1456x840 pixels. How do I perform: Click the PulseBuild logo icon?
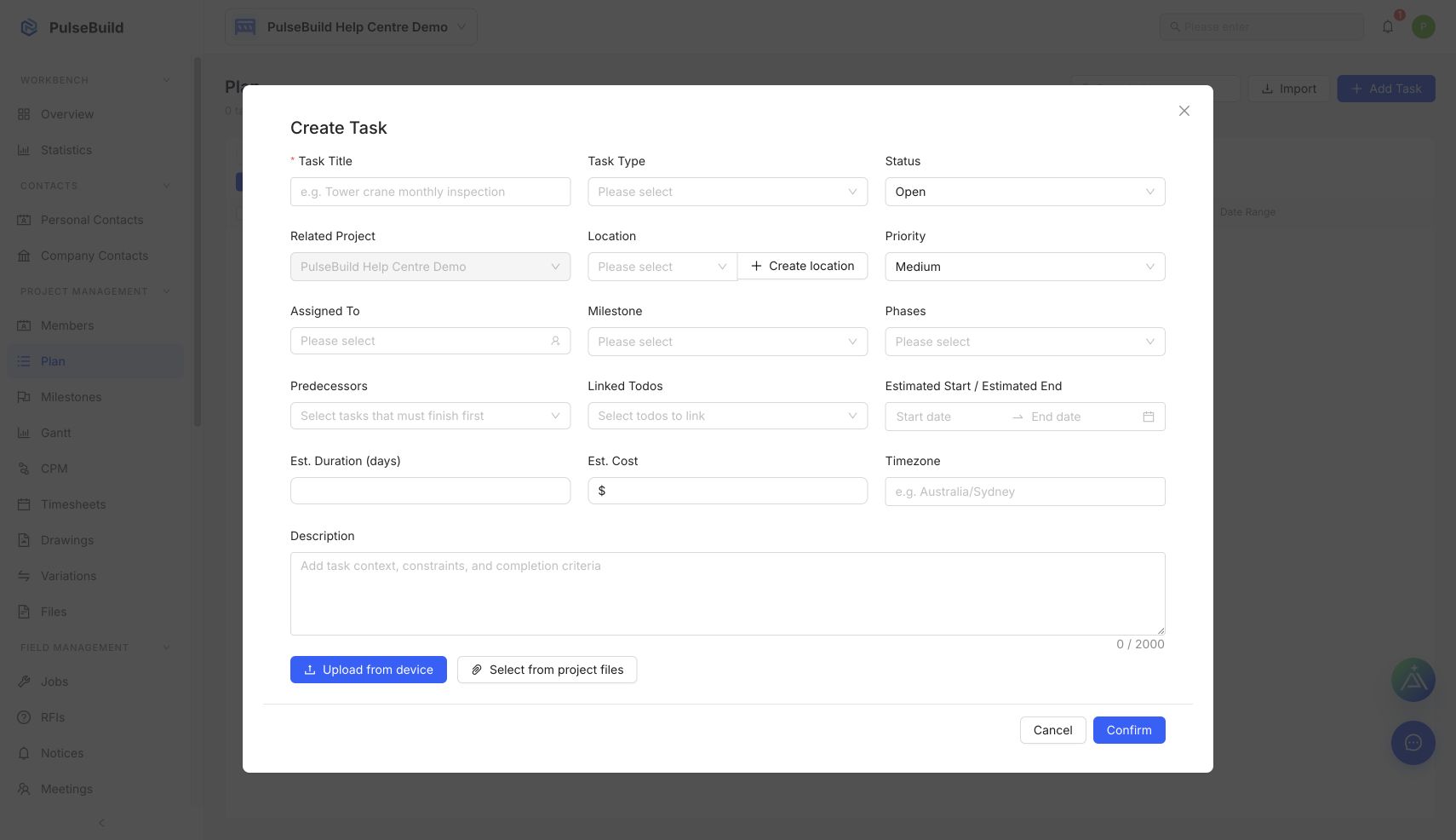[29, 27]
